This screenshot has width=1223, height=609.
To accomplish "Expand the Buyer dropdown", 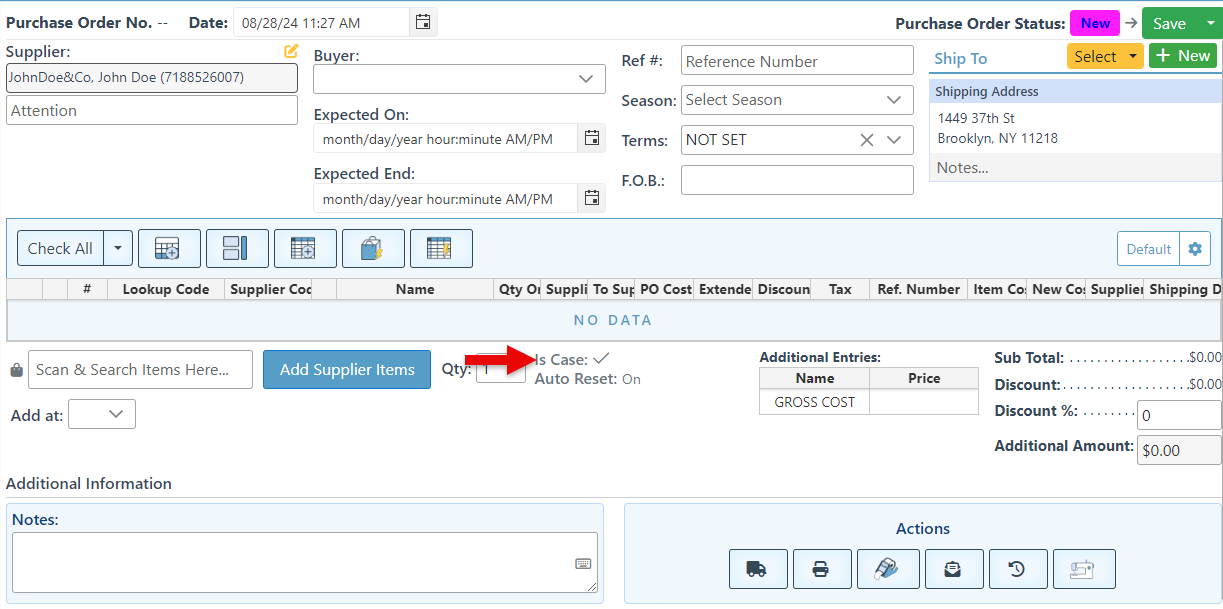I will point(585,79).
